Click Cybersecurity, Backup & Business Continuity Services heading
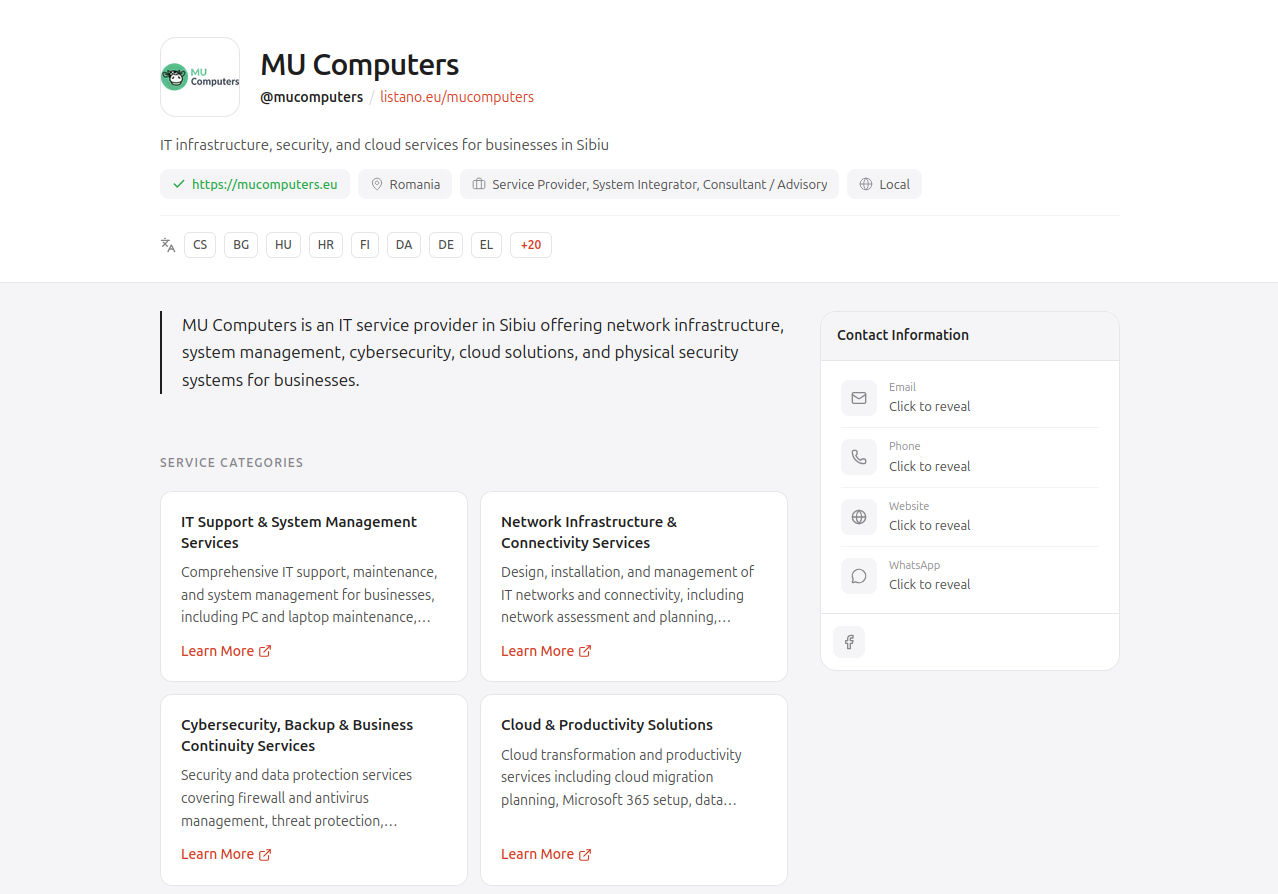Screen dimensions: 1278x894 (x=297, y=735)
